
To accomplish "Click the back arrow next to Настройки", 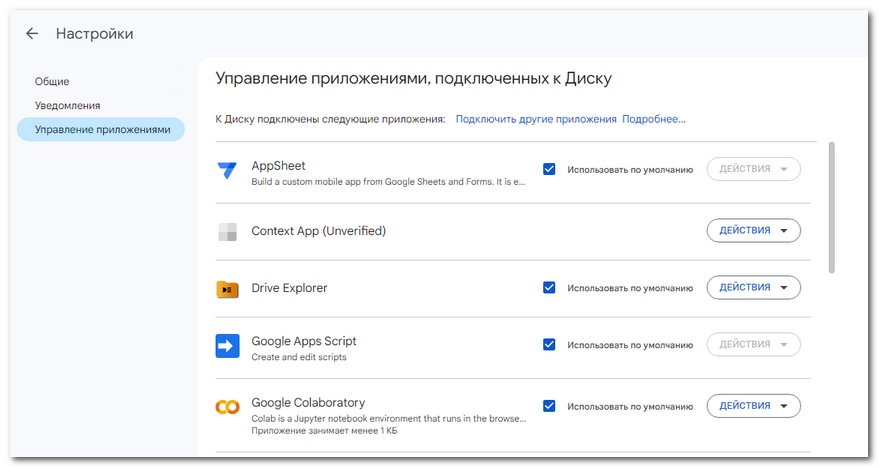I will (32, 34).
